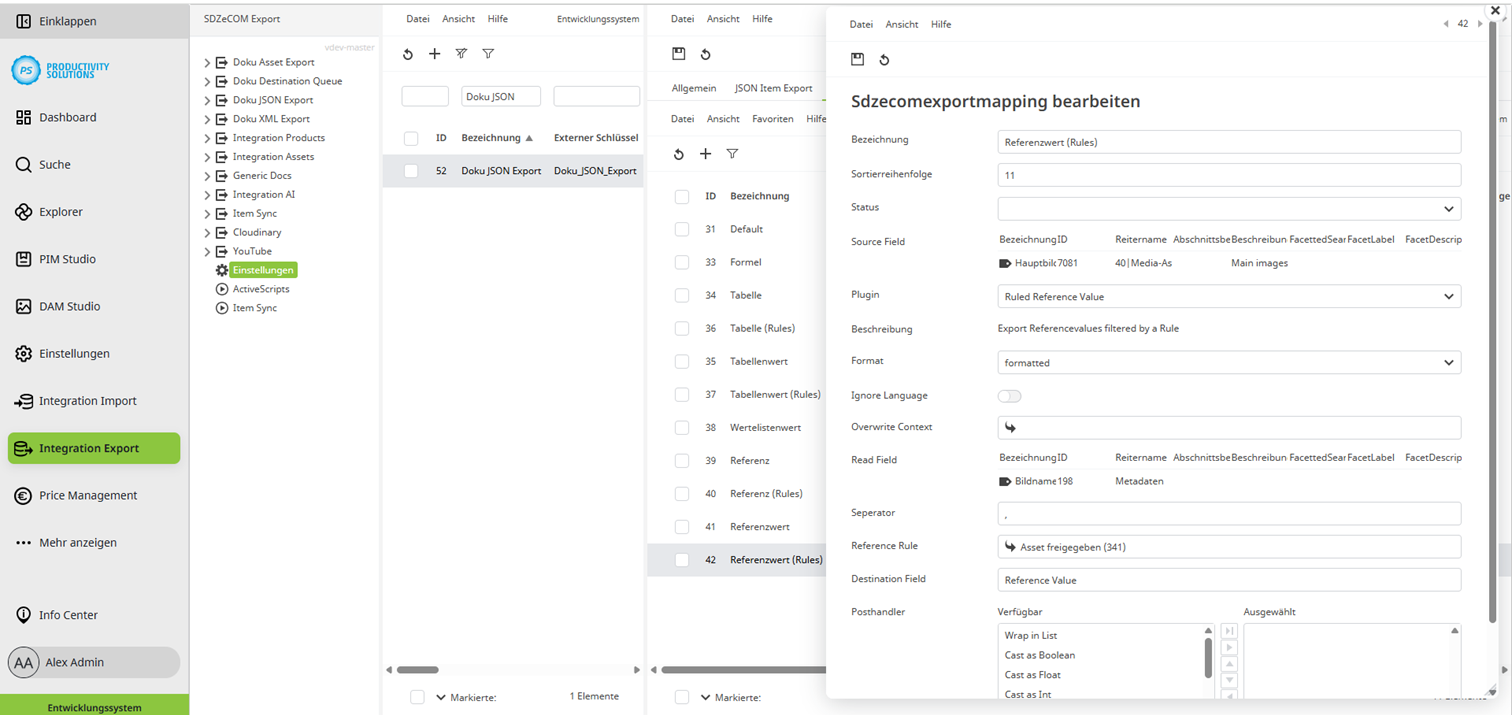Open the Status dropdown
Screen dimensions: 1512x715
(x=1228, y=209)
